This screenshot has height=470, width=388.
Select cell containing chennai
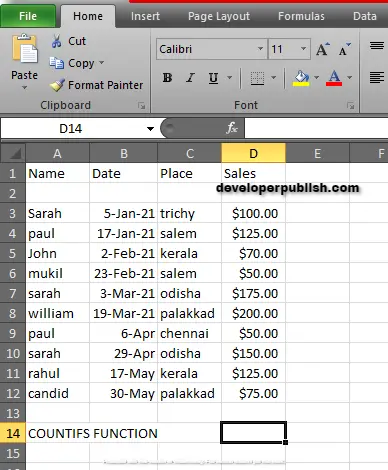pyautogui.click(x=190, y=333)
